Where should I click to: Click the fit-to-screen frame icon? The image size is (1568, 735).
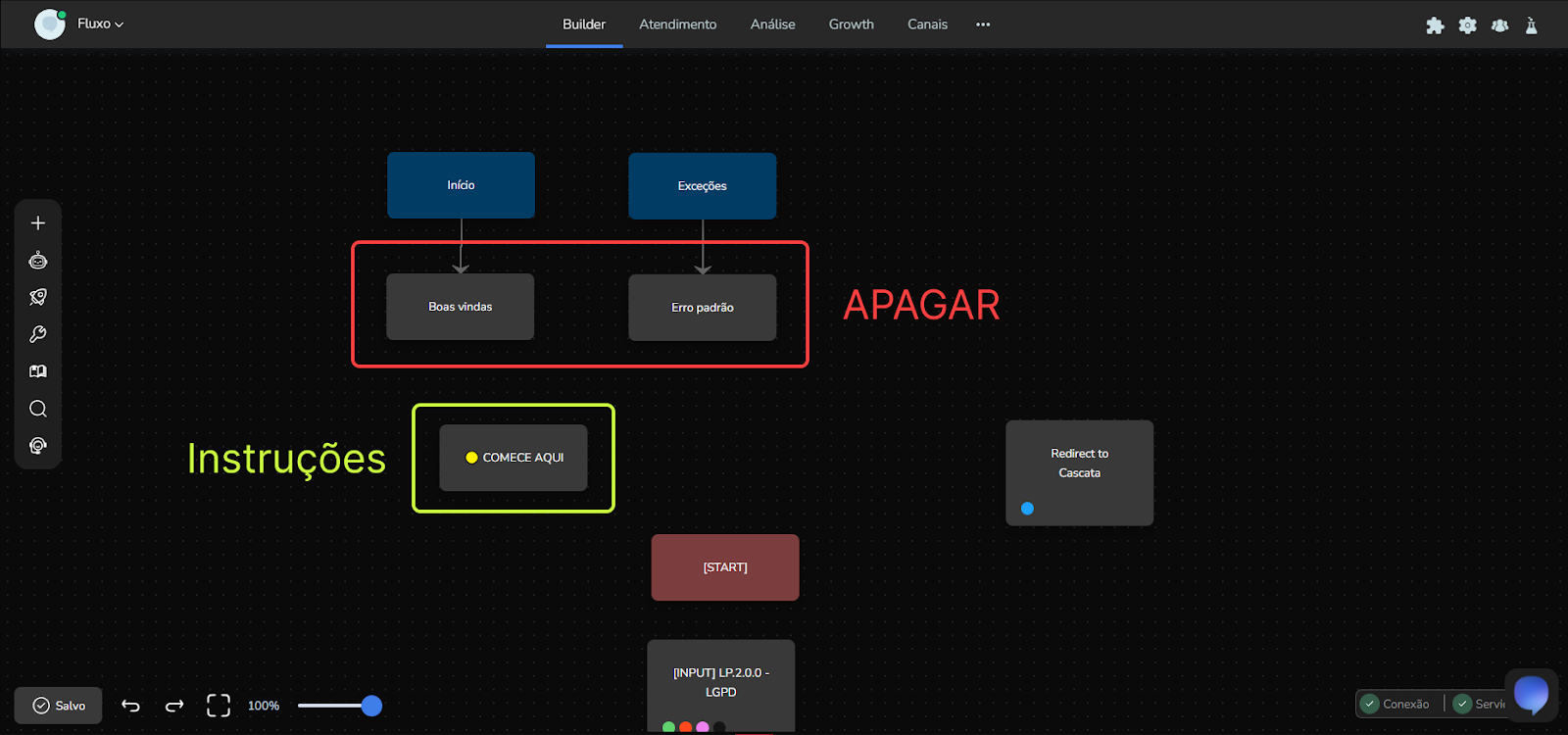point(219,706)
